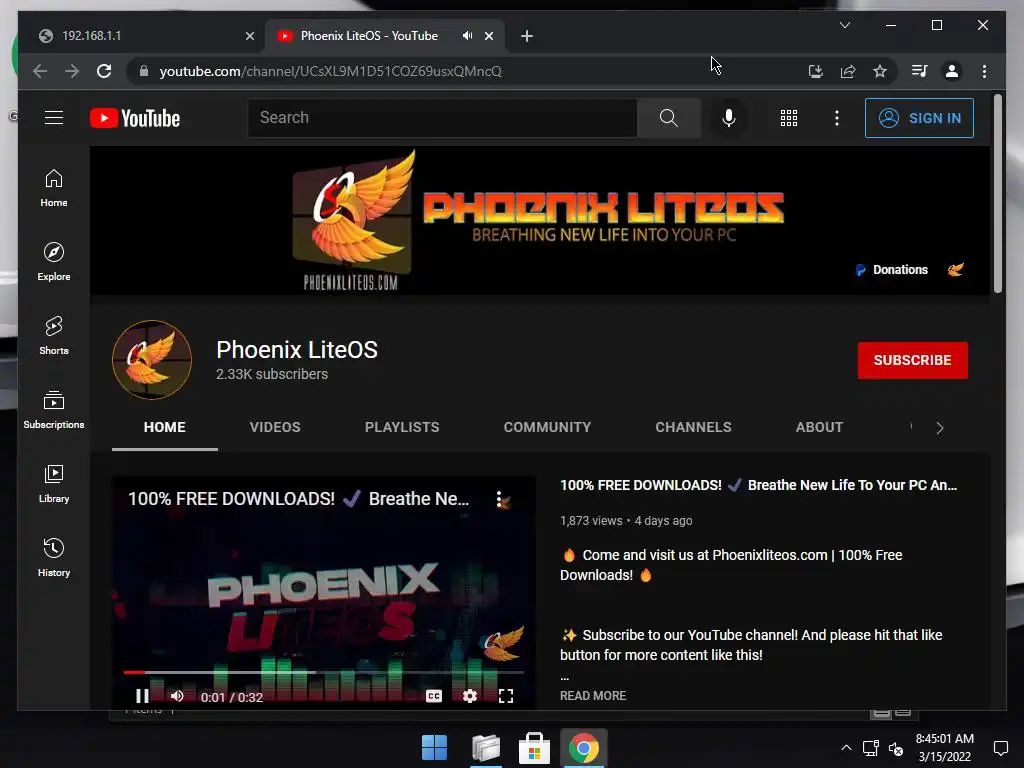Start voice search with microphone icon
The height and width of the screenshot is (768, 1024).
coord(729,118)
